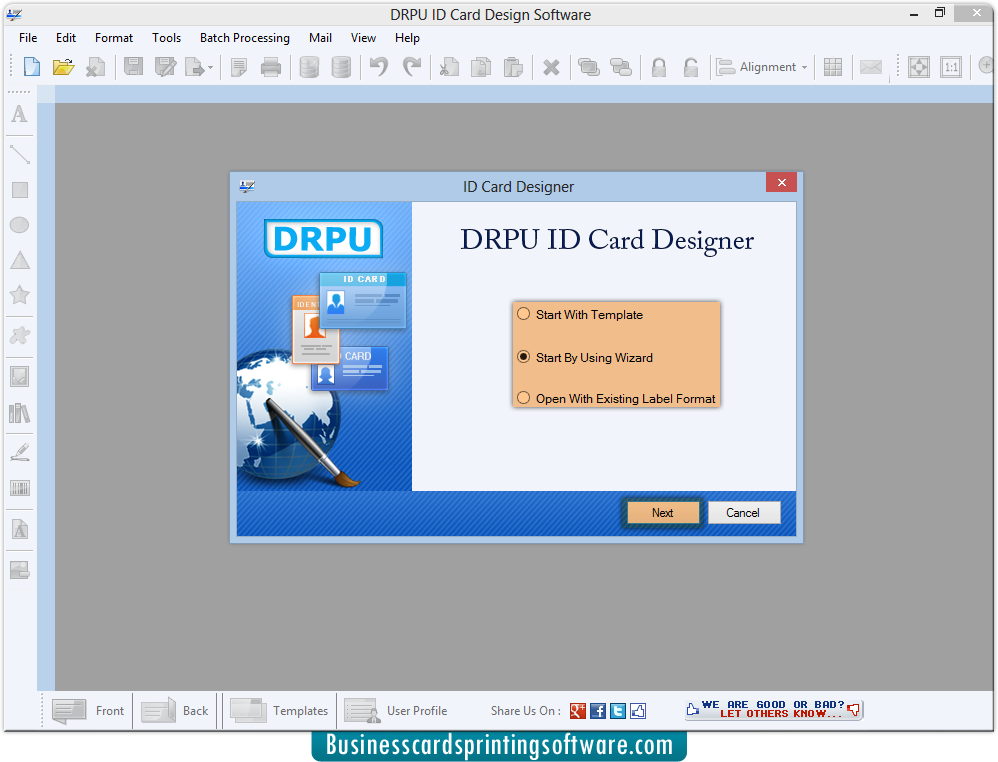Viewport: 998px width, 762px height.
Task: Click the first database cylinder icon
Action: pyautogui.click(x=309, y=67)
